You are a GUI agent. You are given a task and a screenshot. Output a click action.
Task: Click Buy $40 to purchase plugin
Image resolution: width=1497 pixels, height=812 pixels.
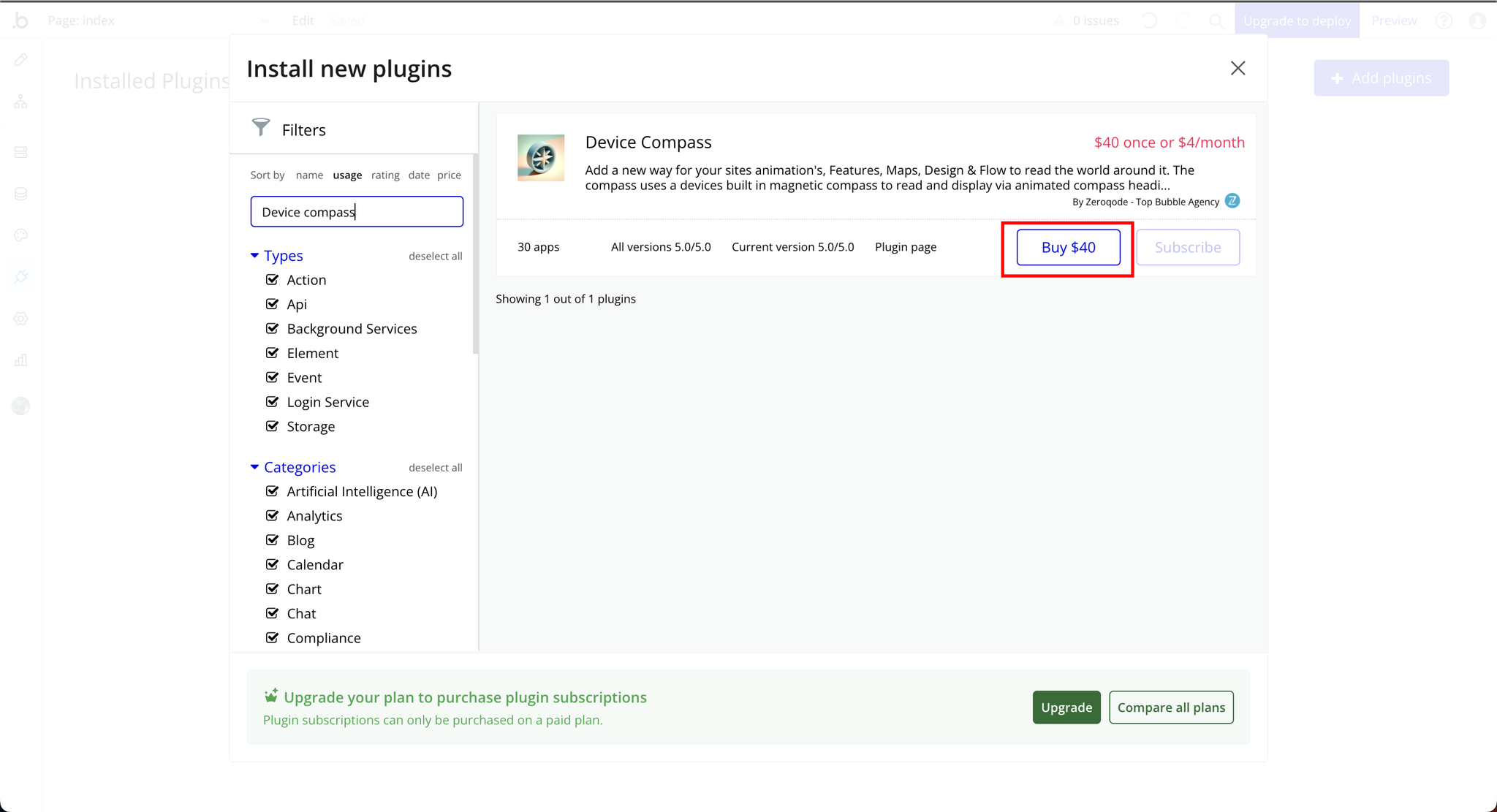point(1069,246)
